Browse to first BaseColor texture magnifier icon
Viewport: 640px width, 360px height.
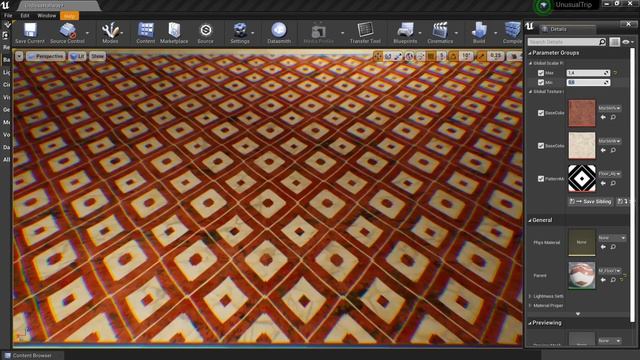[x=613, y=118]
